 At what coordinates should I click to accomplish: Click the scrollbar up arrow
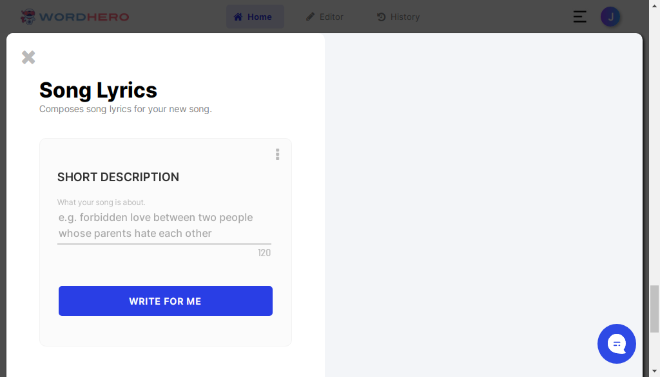point(655,5)
